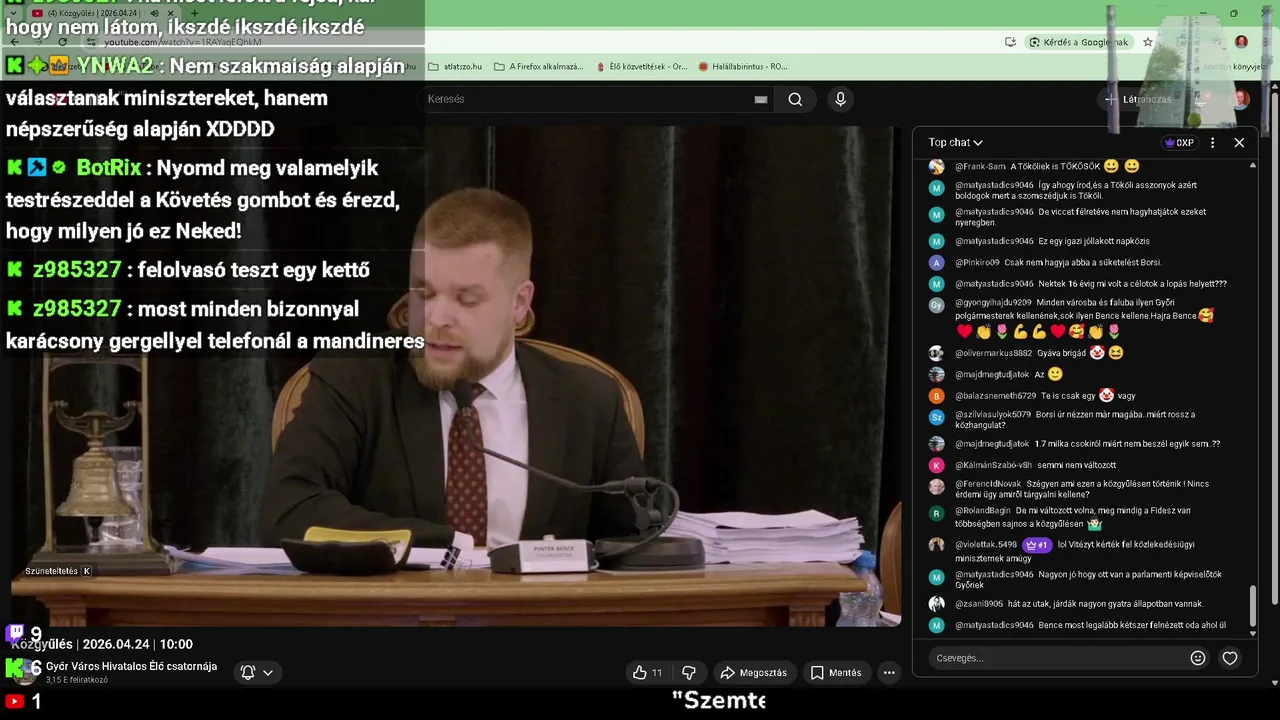Click @RolandBagin avatar in chat

click(x=936, y=514)
